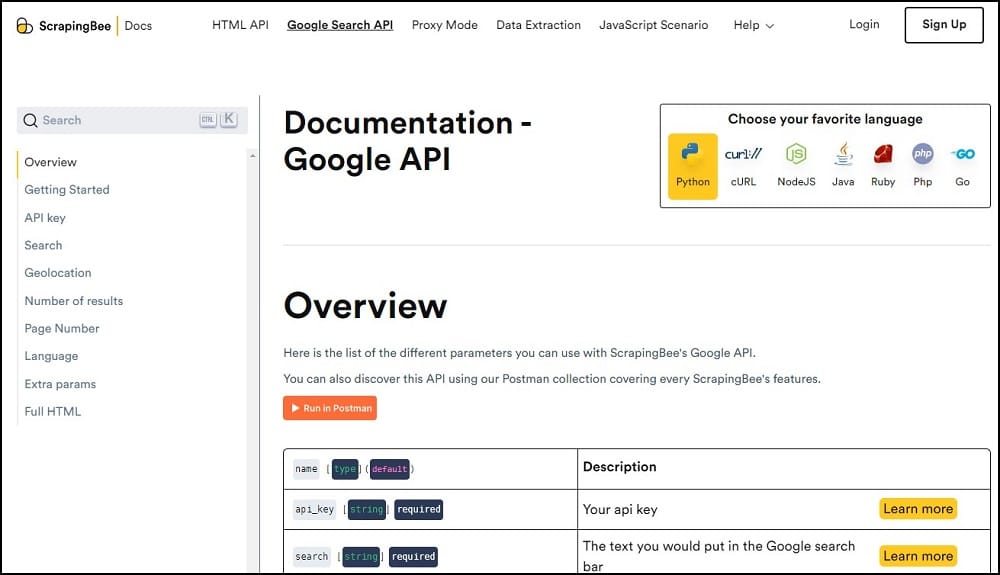This screenshot has height=575, width=1000.
Task: Go to Page Number in the sidebar
Action: coord(62,328)
